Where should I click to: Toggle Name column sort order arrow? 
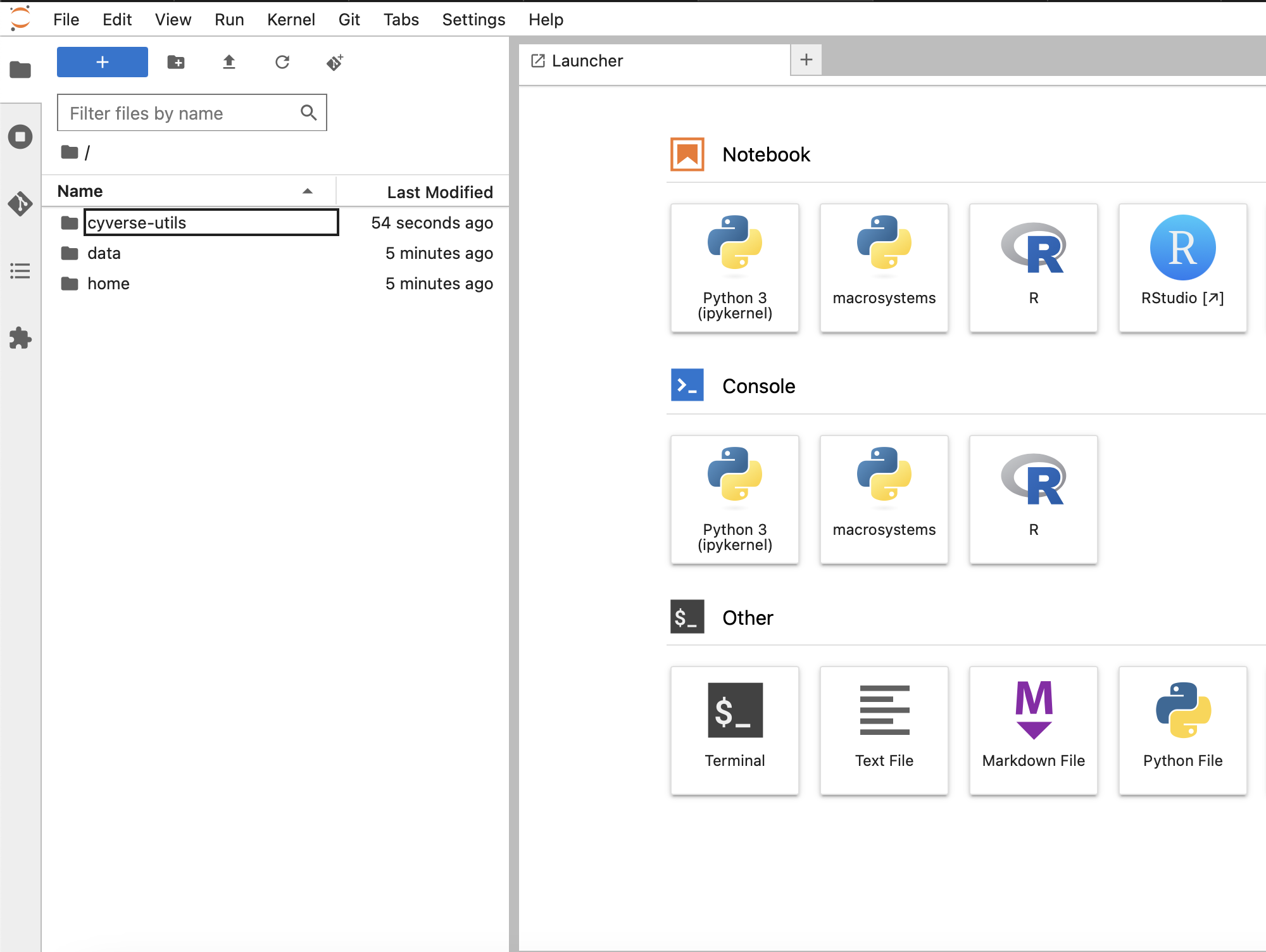pyautogui.click(x=308, y=191)
